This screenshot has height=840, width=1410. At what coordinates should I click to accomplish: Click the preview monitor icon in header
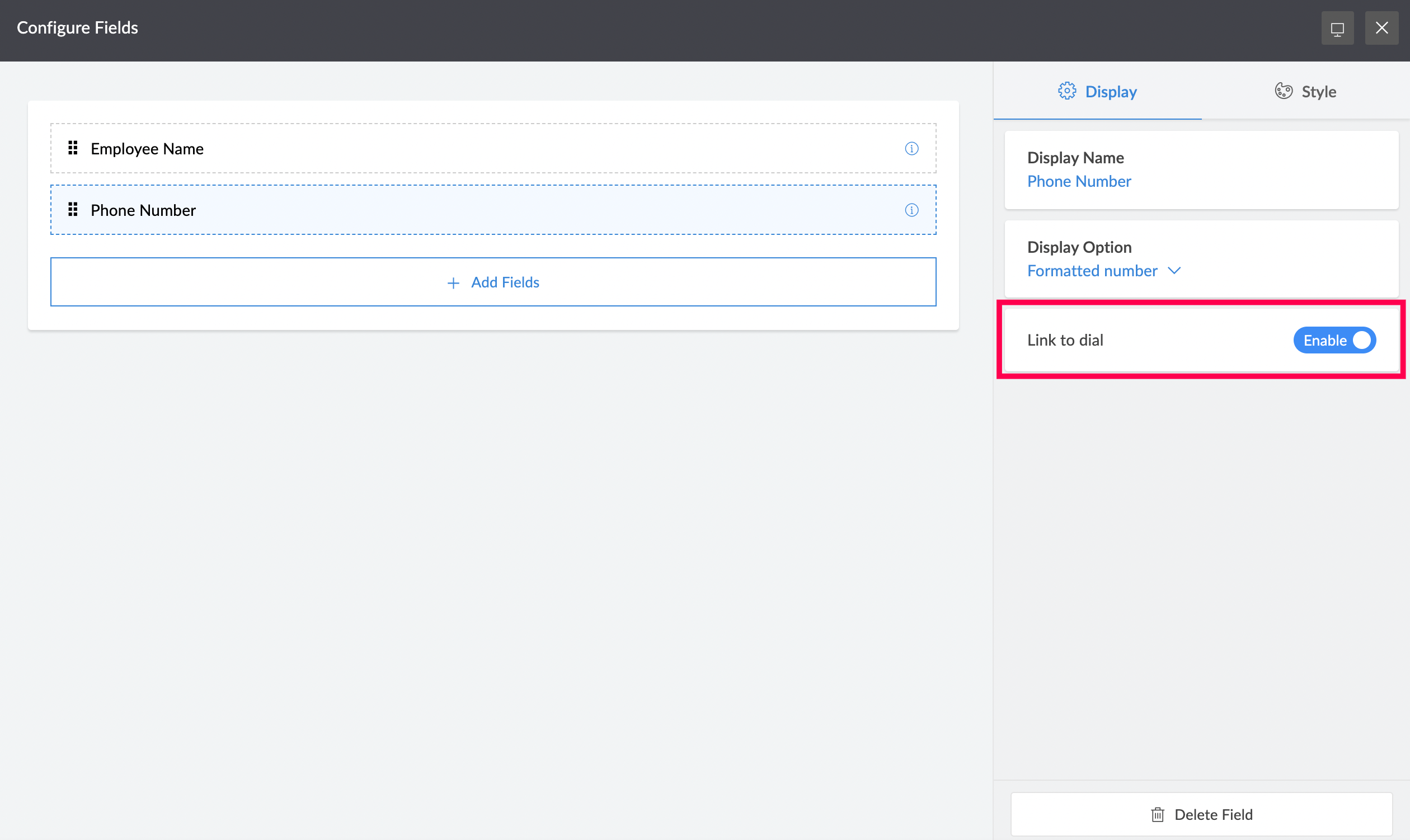click(x=1337, y=29)
